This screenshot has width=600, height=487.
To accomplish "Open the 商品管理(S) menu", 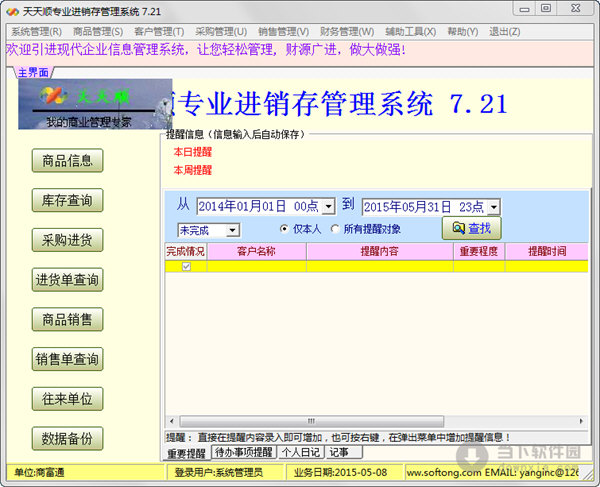I will (x=98, y=32).
